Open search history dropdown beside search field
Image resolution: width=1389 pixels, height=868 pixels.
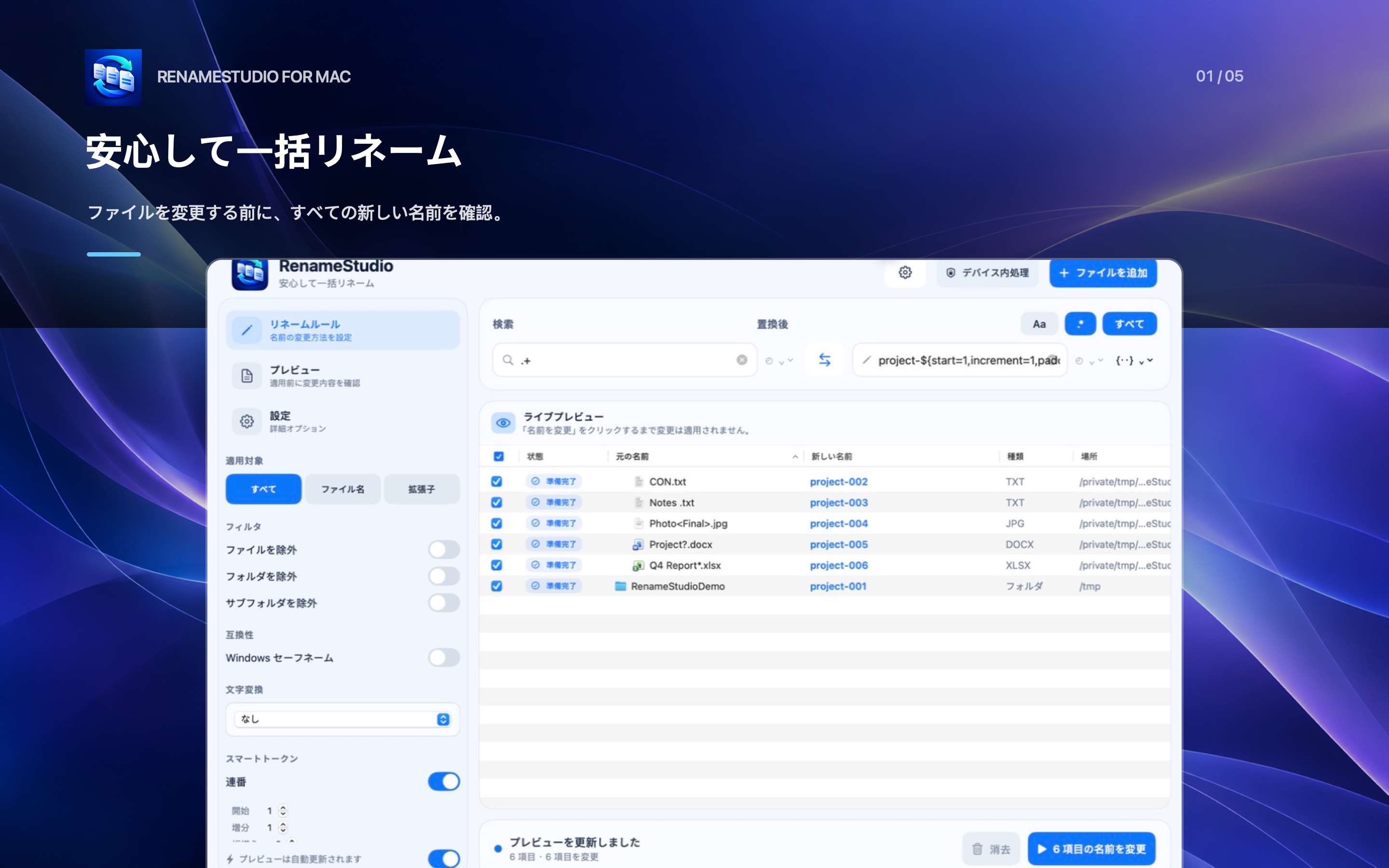pyautogui.click(x=779, y=361)
